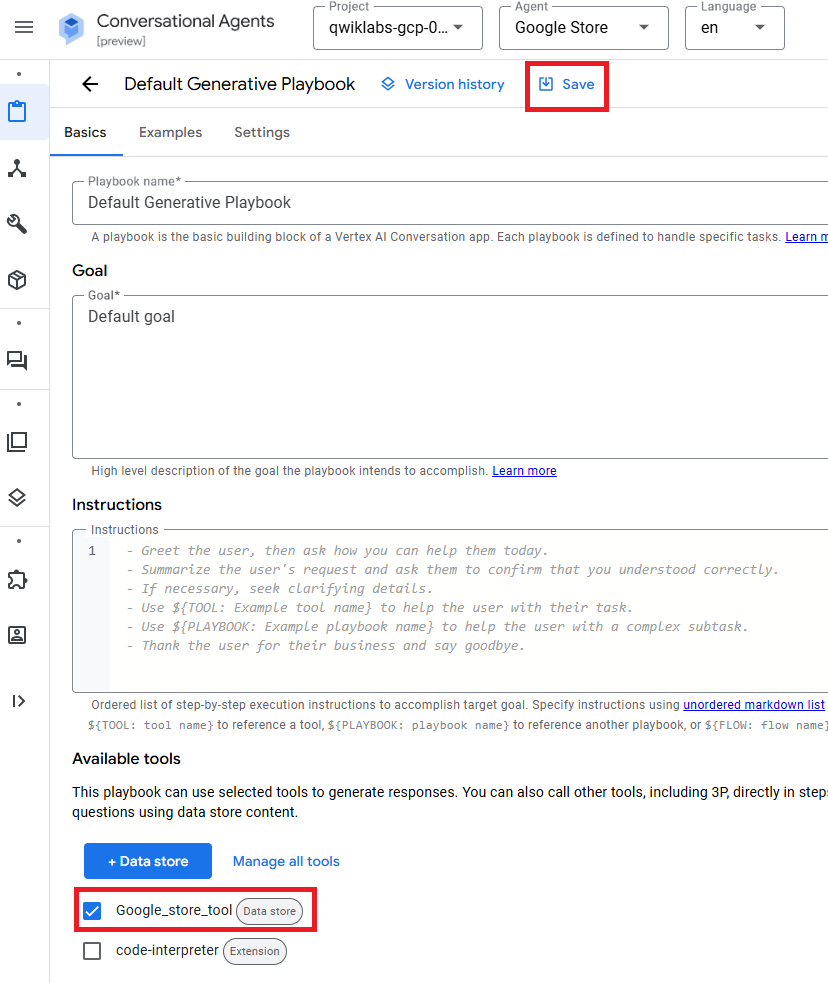Open the Agent Google Store dropdown
Image resolution: width=828 pixels, height=983 pixels.
tap(584, 28)
